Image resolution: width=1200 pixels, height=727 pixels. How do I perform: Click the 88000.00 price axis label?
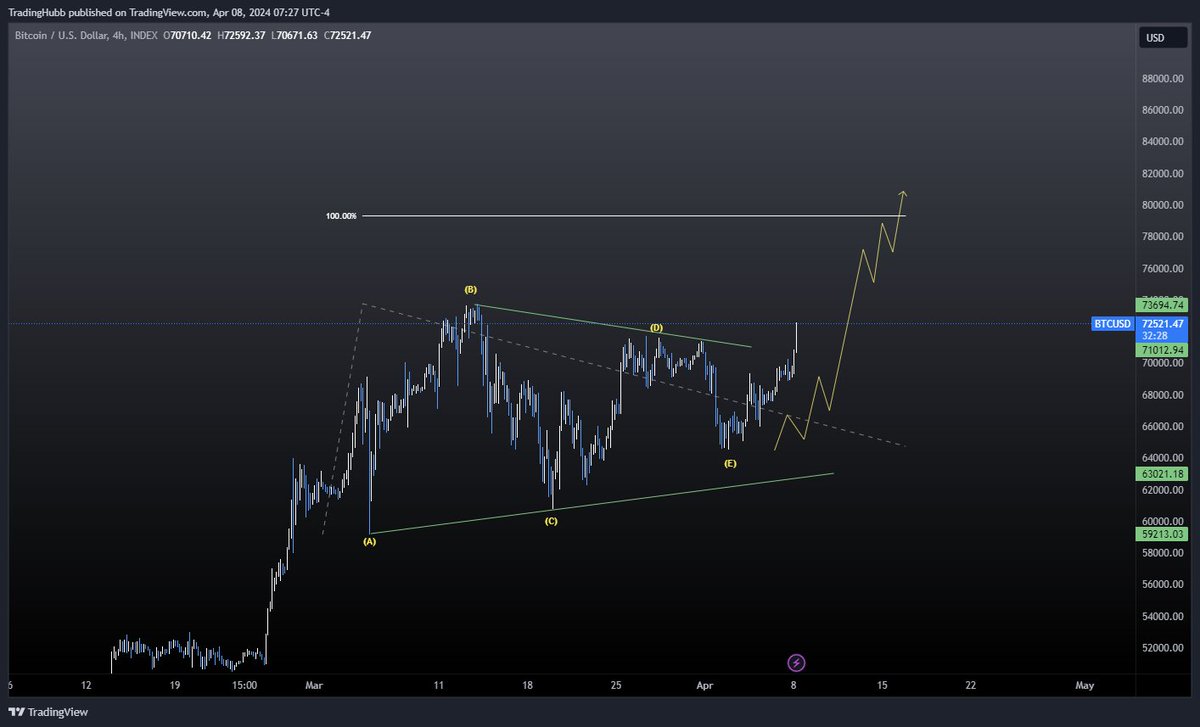(1164, 79)
